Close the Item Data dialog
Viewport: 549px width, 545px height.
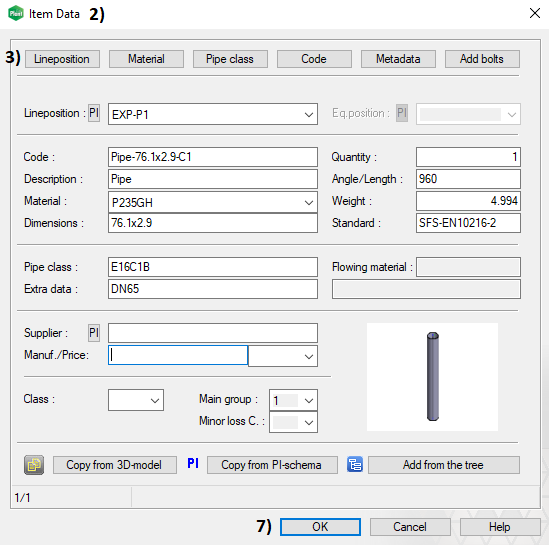click(535, 14)
